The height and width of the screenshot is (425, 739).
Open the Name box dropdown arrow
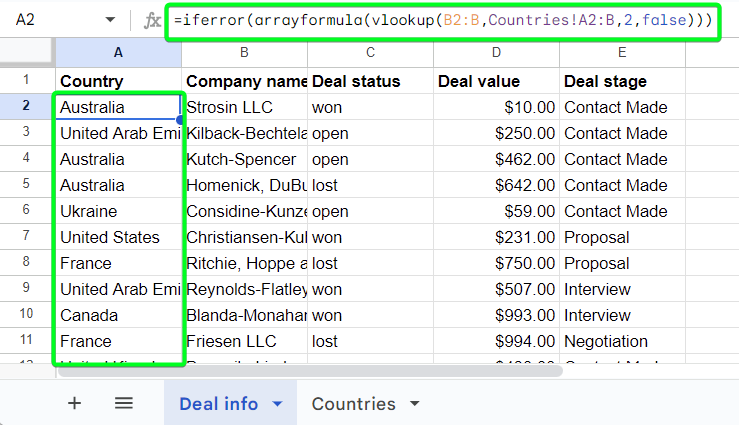pos(110,20)
